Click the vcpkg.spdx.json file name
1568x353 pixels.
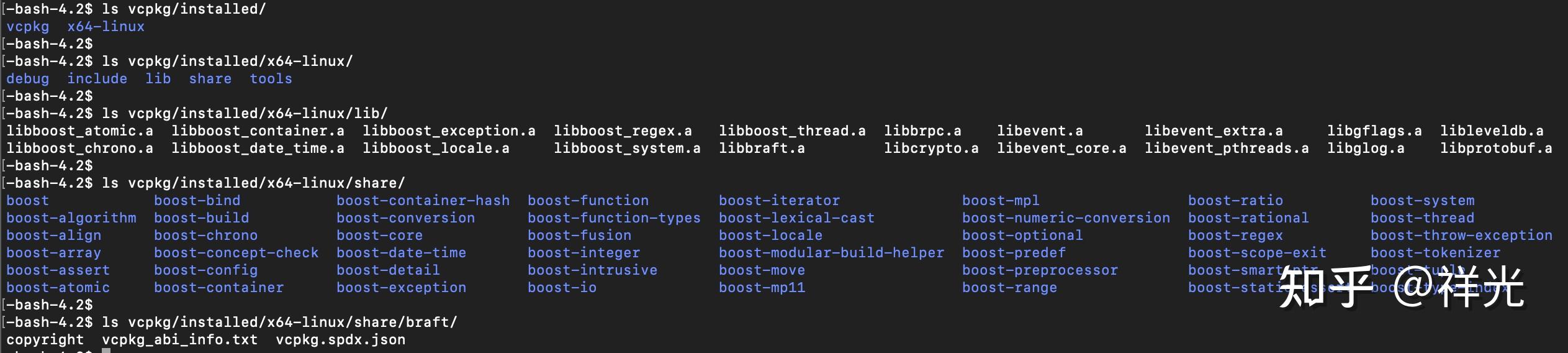340,340
